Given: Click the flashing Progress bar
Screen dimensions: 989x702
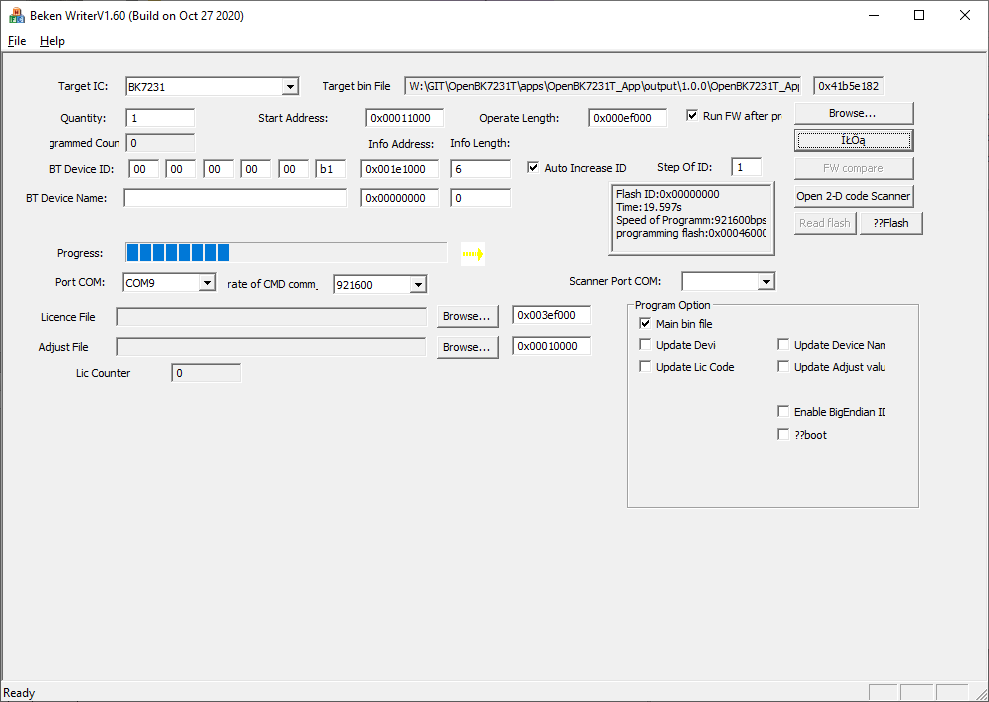Looking at the screenshot, I should (286, 253).
